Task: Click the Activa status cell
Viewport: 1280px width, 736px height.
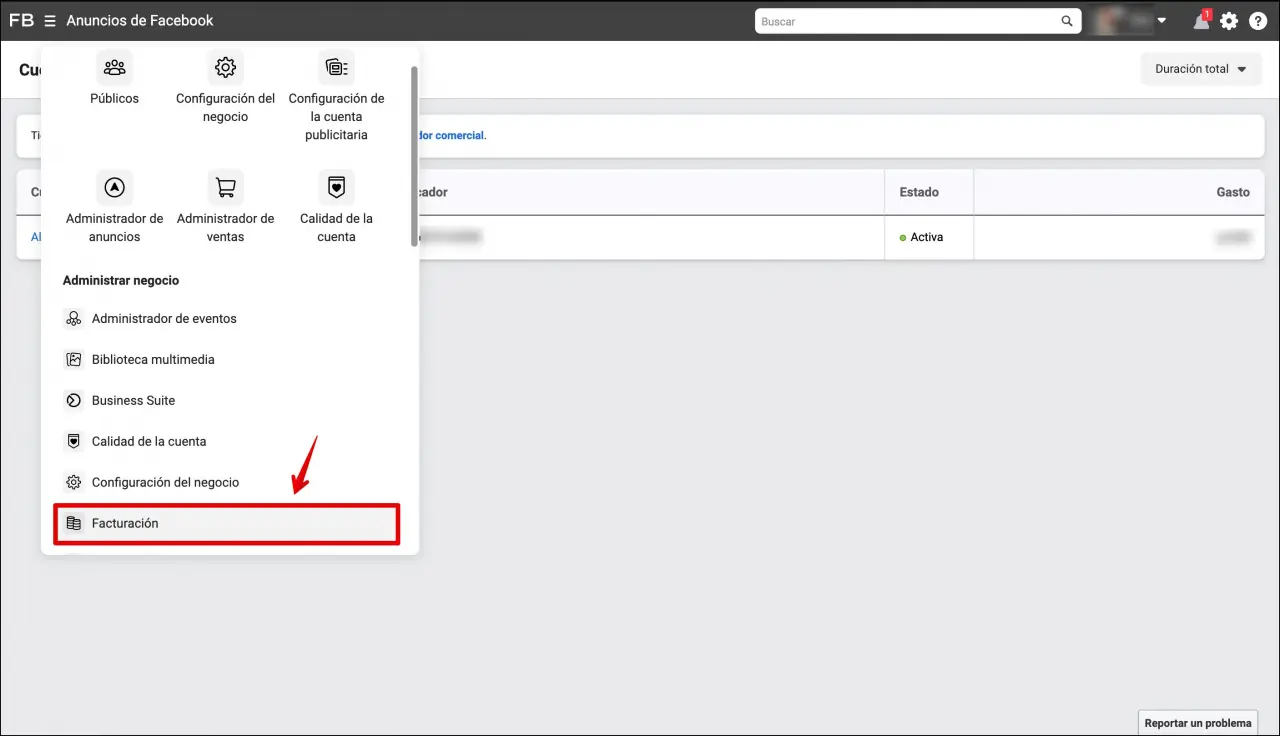Action: point(929,237)
